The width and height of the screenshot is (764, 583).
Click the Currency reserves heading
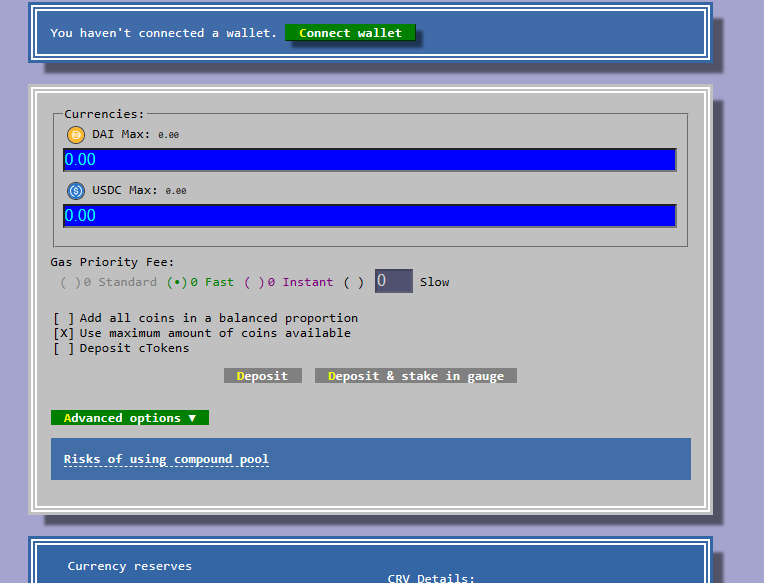tap(130, 566)
